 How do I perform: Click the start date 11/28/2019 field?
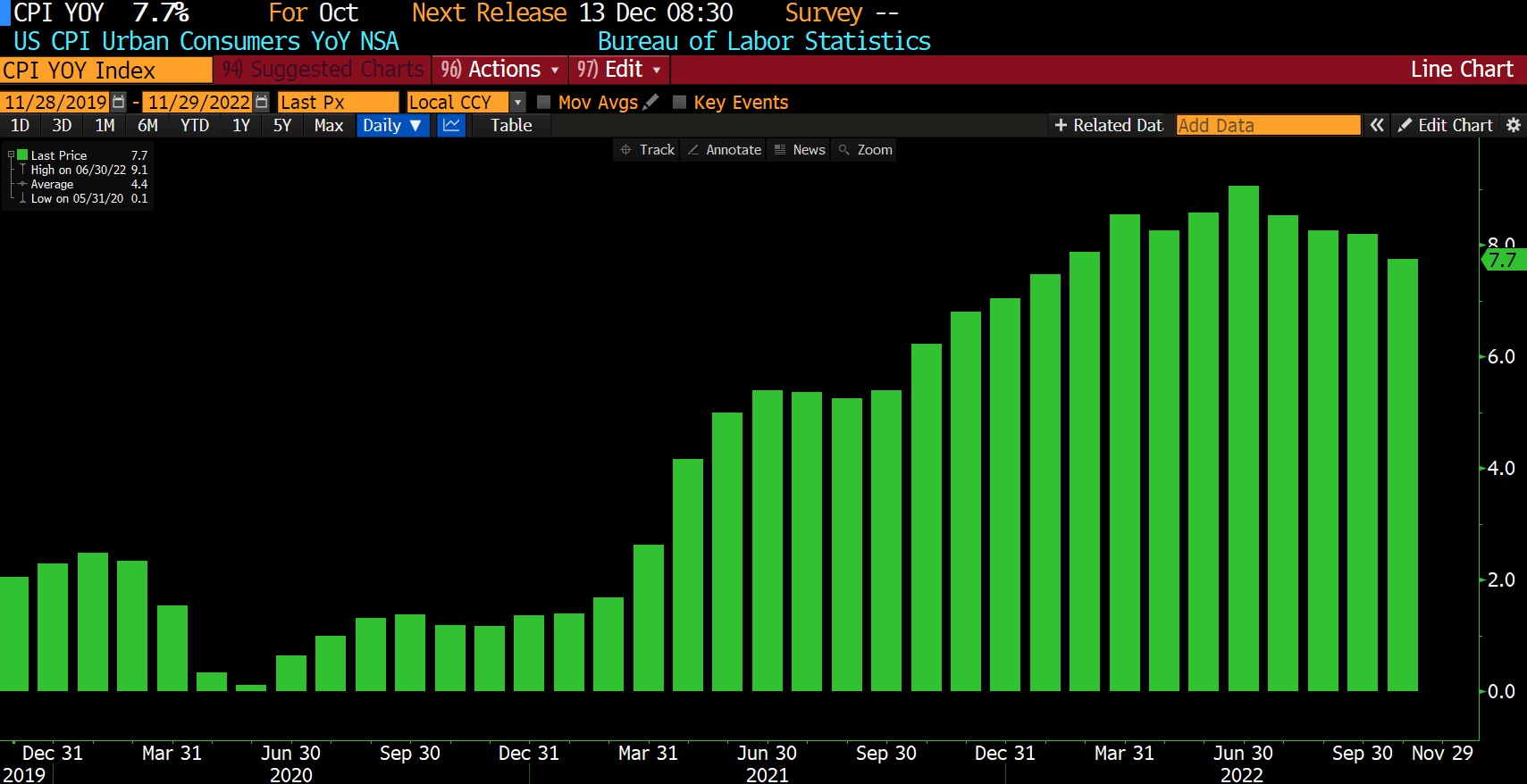click(55, 103)
